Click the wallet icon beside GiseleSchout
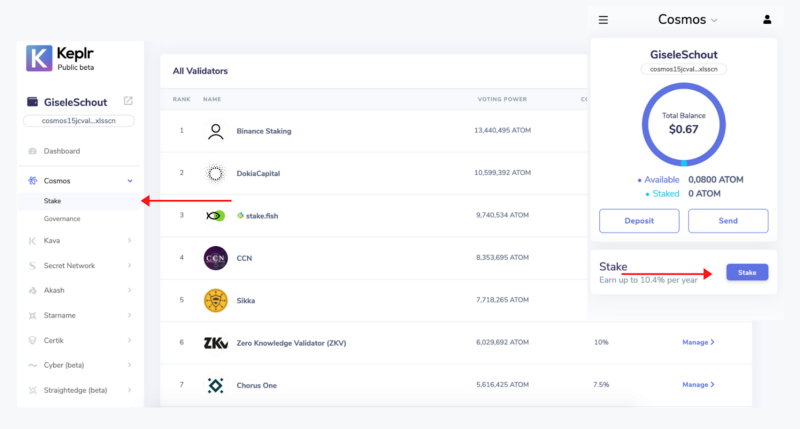This screenshot has height=429, width=800. click(32, 102)
